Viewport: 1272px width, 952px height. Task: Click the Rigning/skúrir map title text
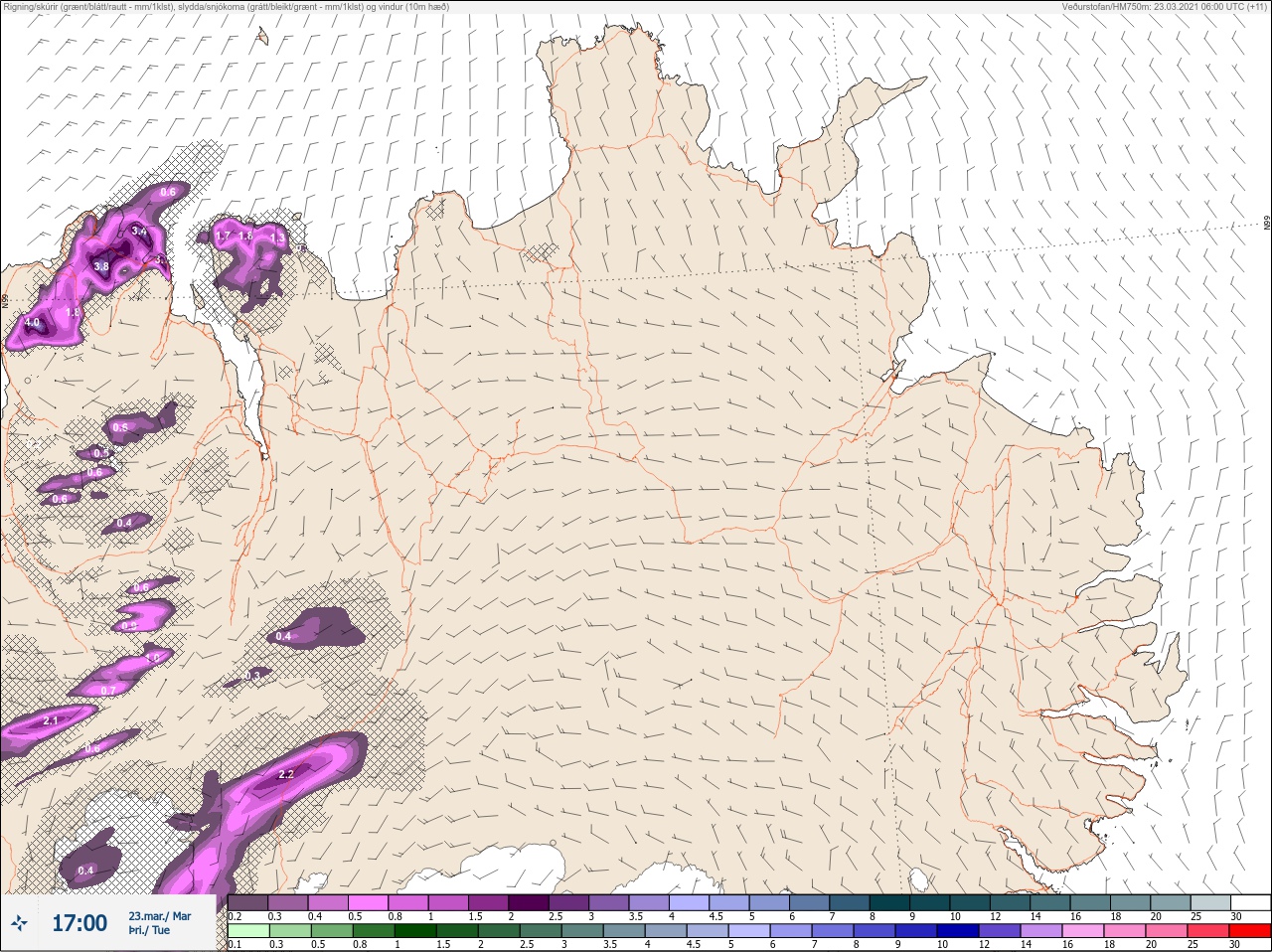(x=226, y=6)
